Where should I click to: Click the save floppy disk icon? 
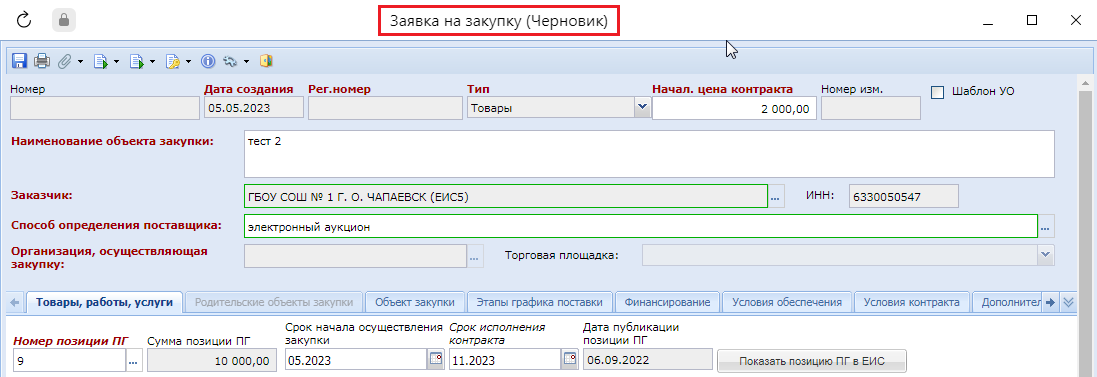click(x=20, y=62)
